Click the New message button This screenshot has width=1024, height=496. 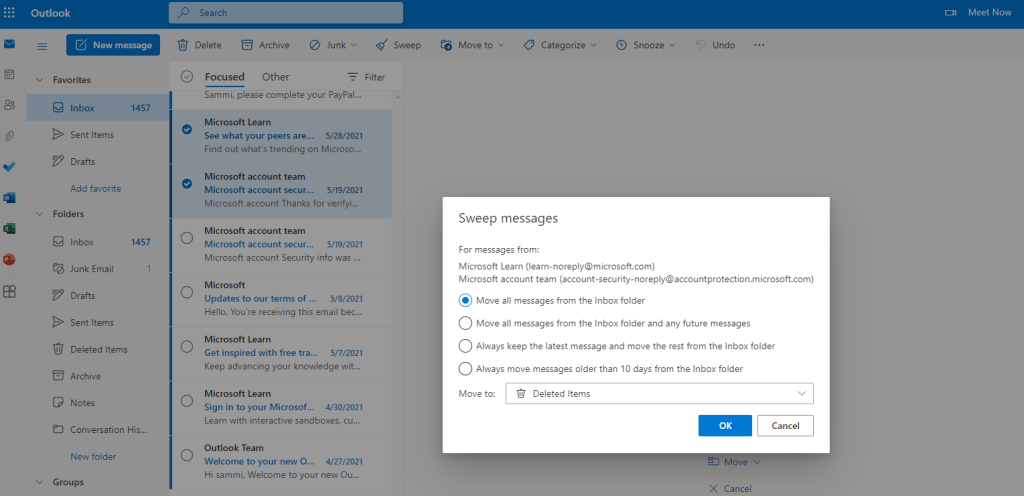click(x=113, y=45)
